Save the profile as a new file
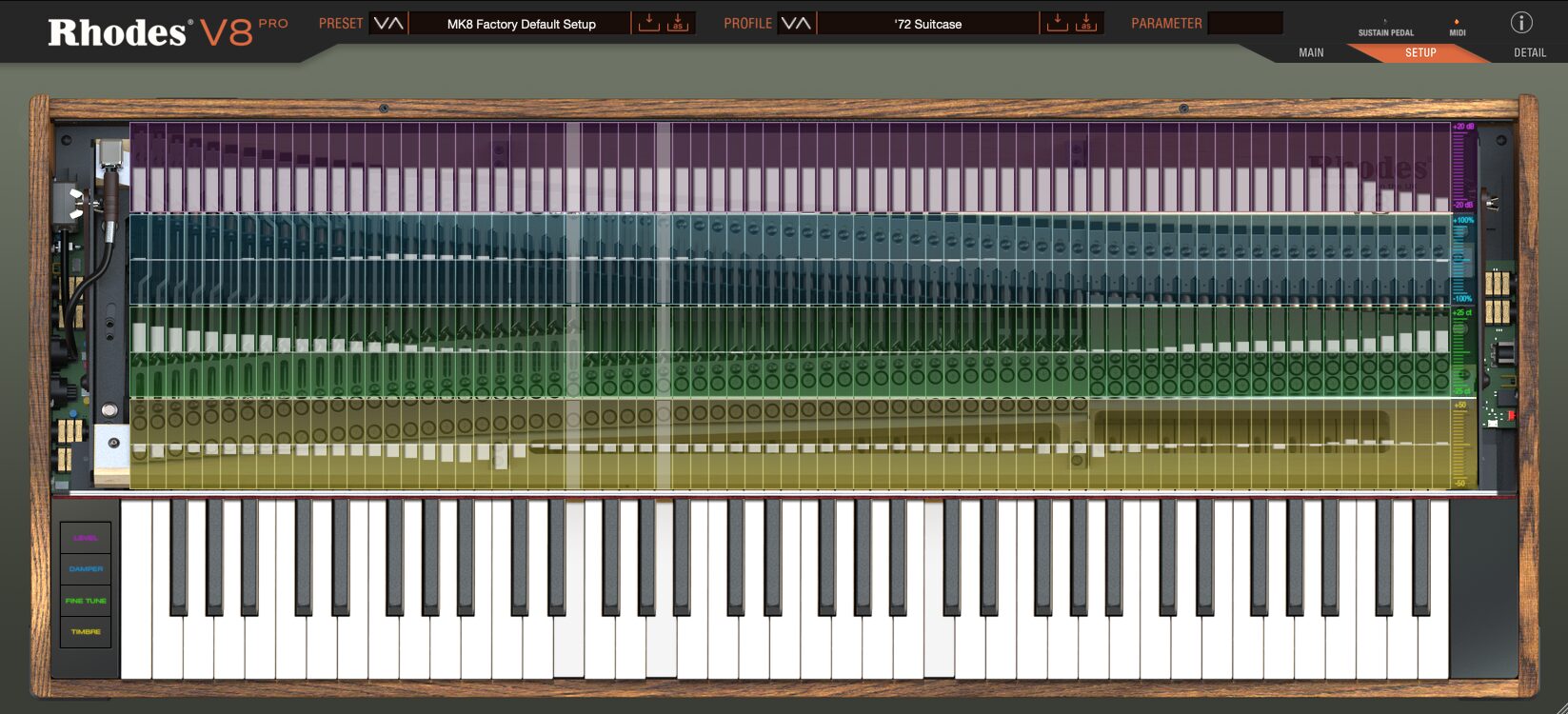Viewport: 1568px width, 714px height. [1085, 23]
